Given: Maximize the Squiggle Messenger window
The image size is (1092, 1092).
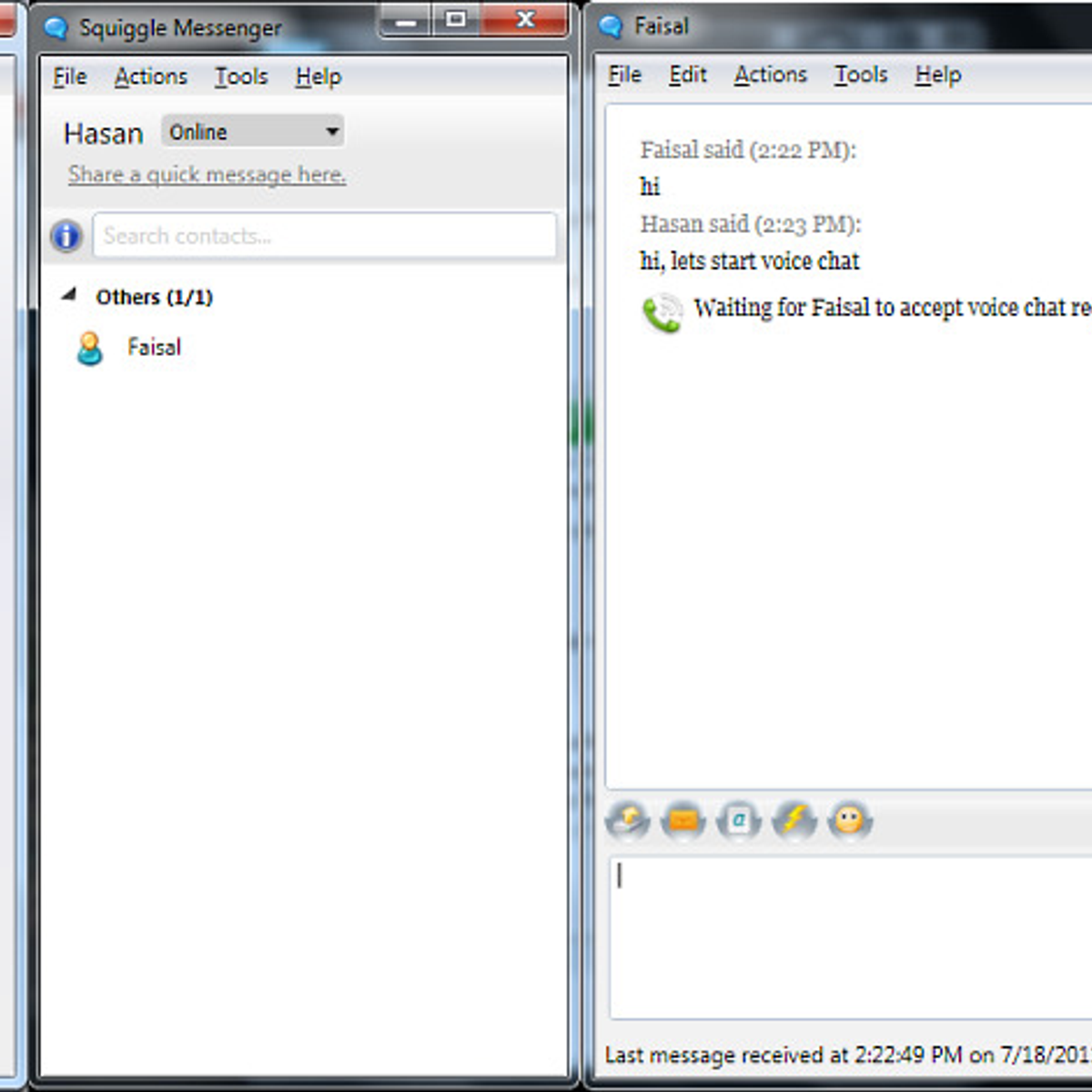Looking at the screenshot, I should click(456, 20).
